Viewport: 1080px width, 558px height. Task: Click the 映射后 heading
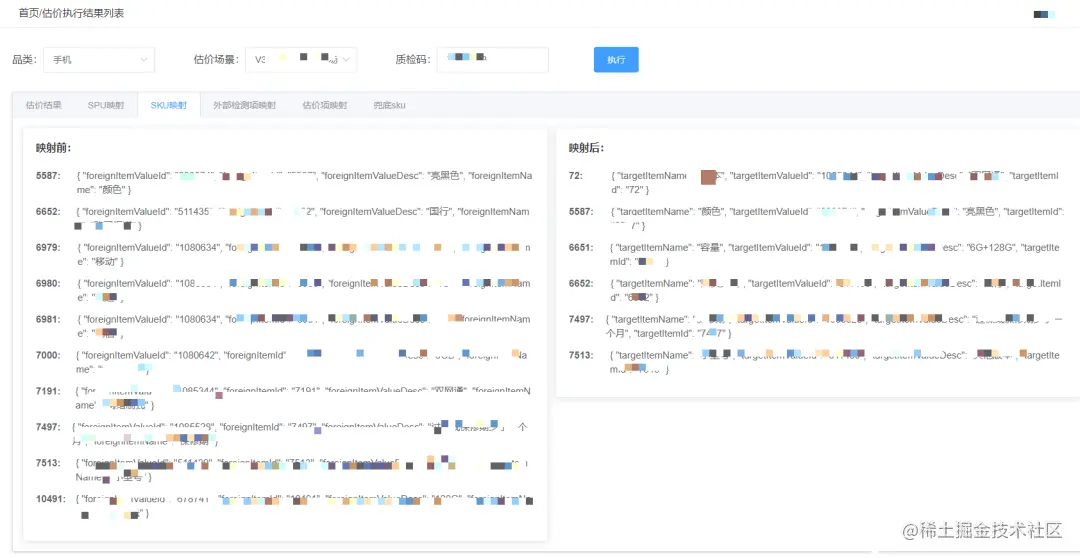point(586,147)
